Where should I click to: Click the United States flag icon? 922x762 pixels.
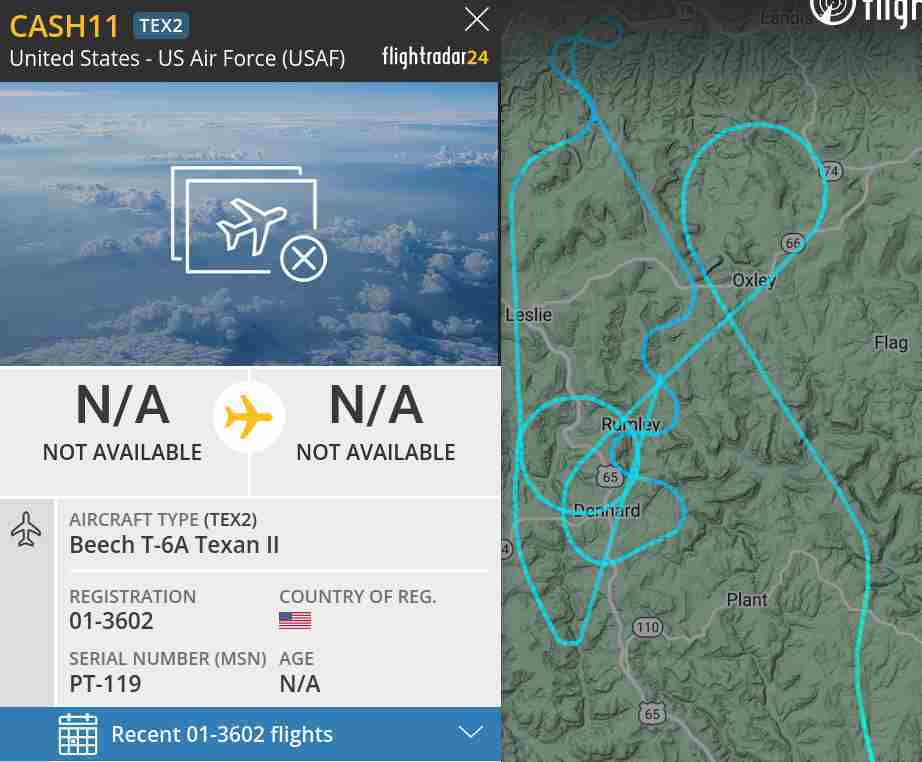point(295,621)
